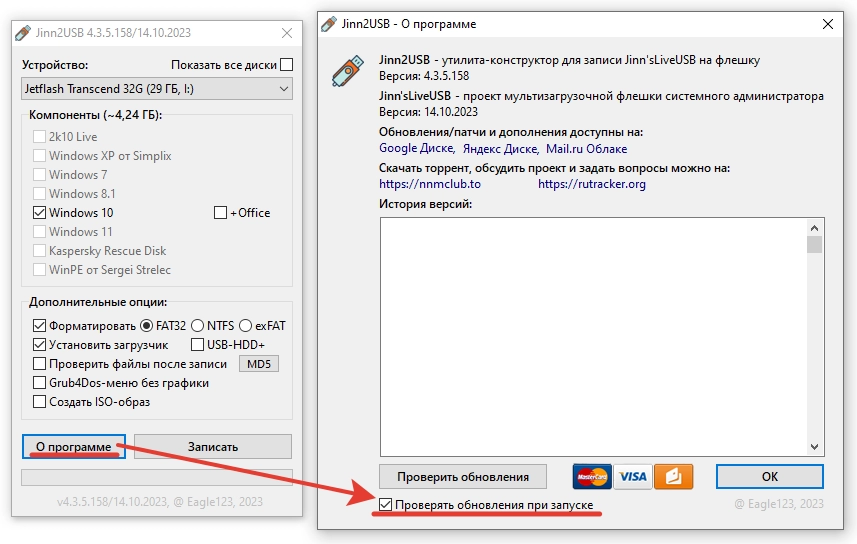Click the MasterCard payment icon
The height and width of the screenshot is (544, 857).
click(592, 476)
